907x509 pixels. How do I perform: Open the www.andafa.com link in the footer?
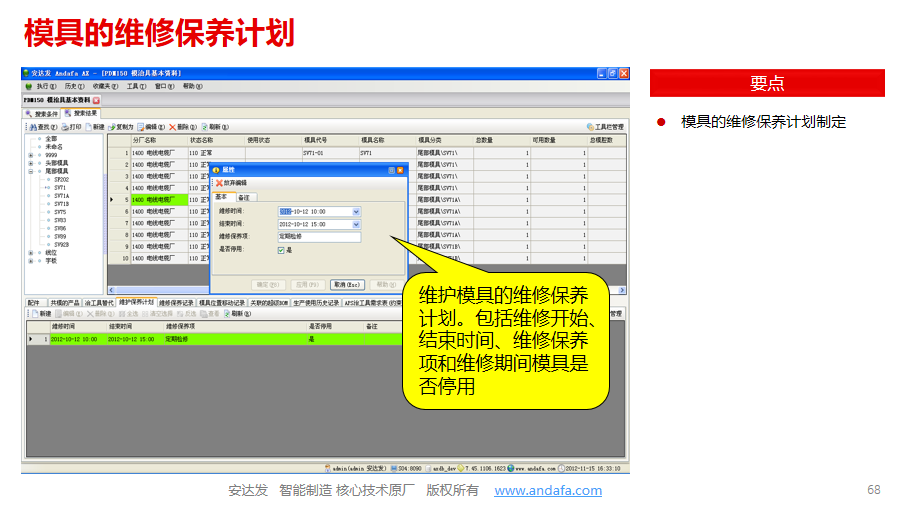(548, 491)
